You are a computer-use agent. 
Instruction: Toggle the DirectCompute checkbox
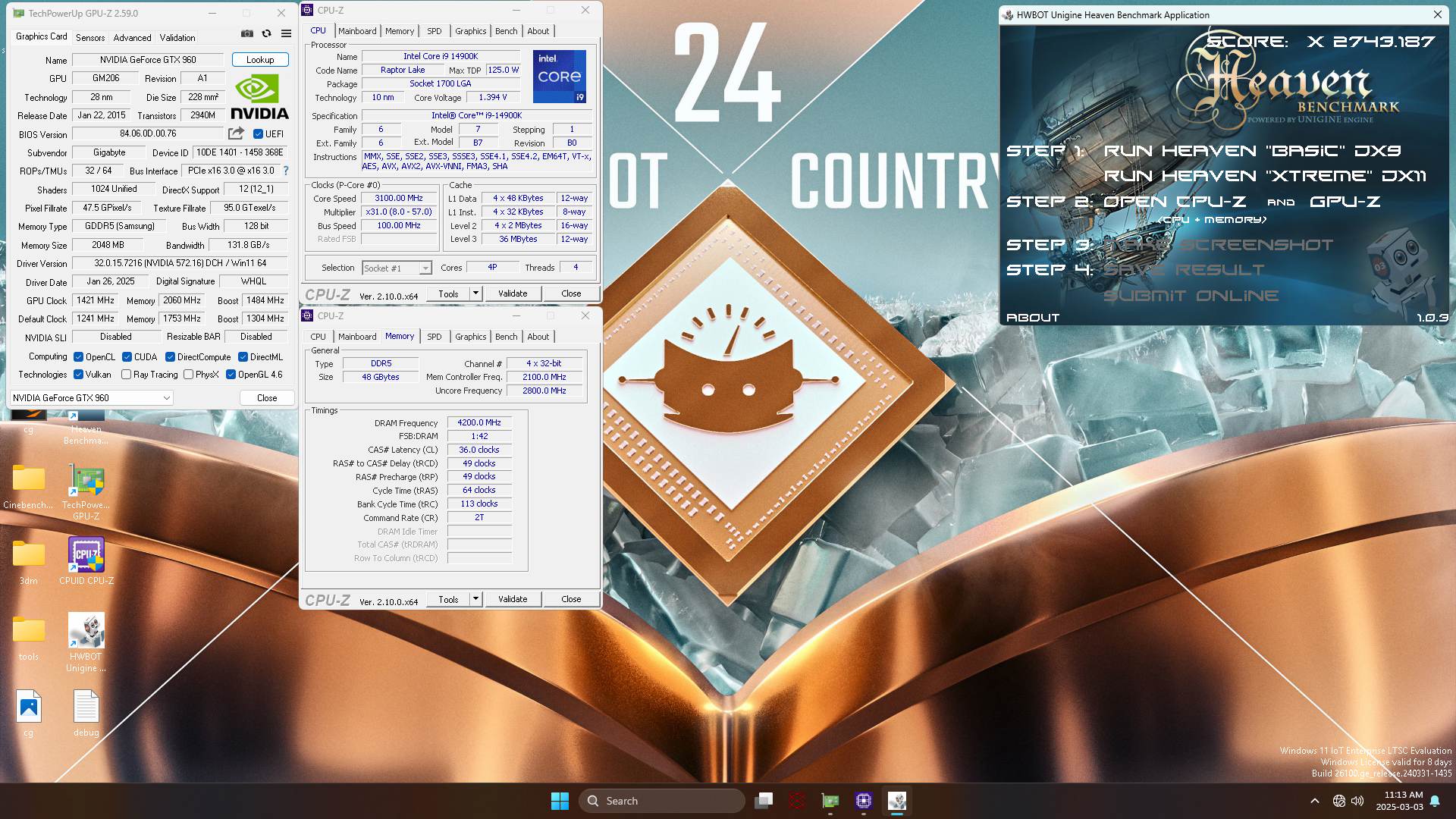click(170, 357)
